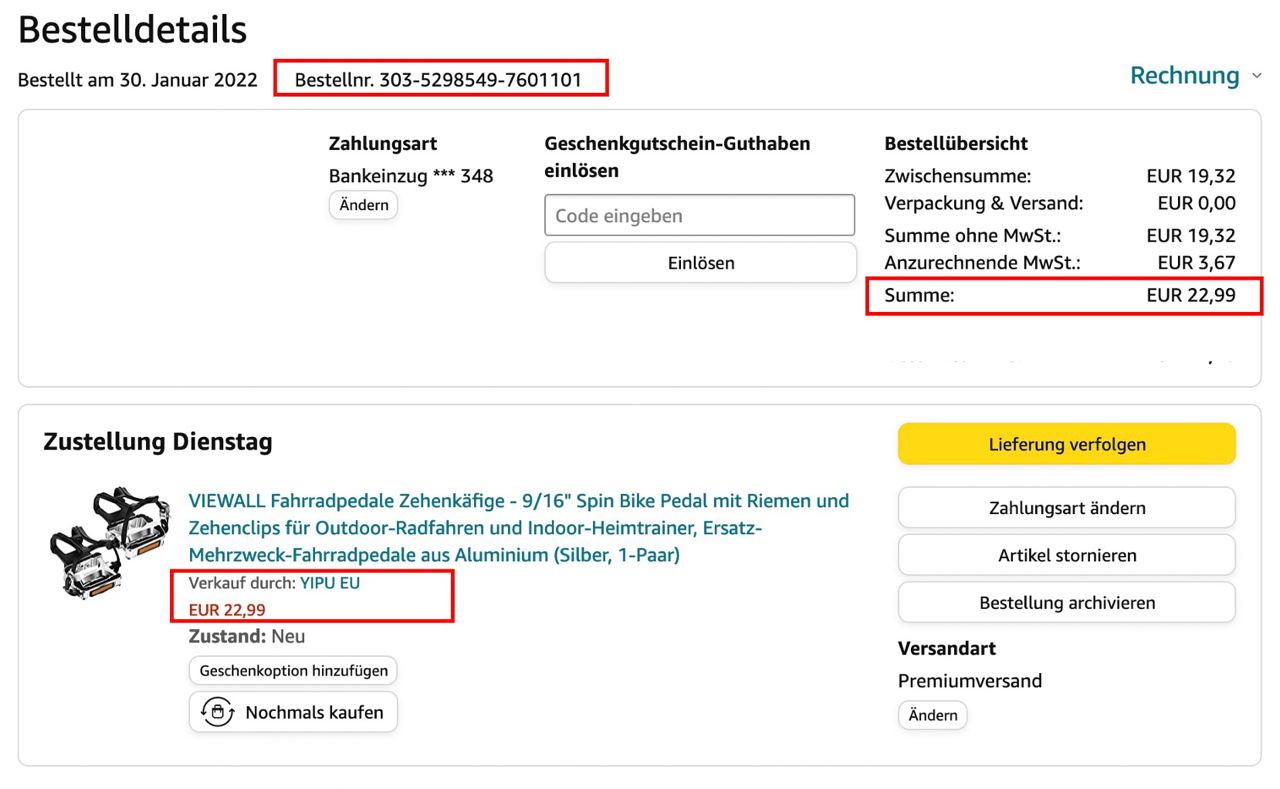Click the gift card code input field

click(700, 215)
